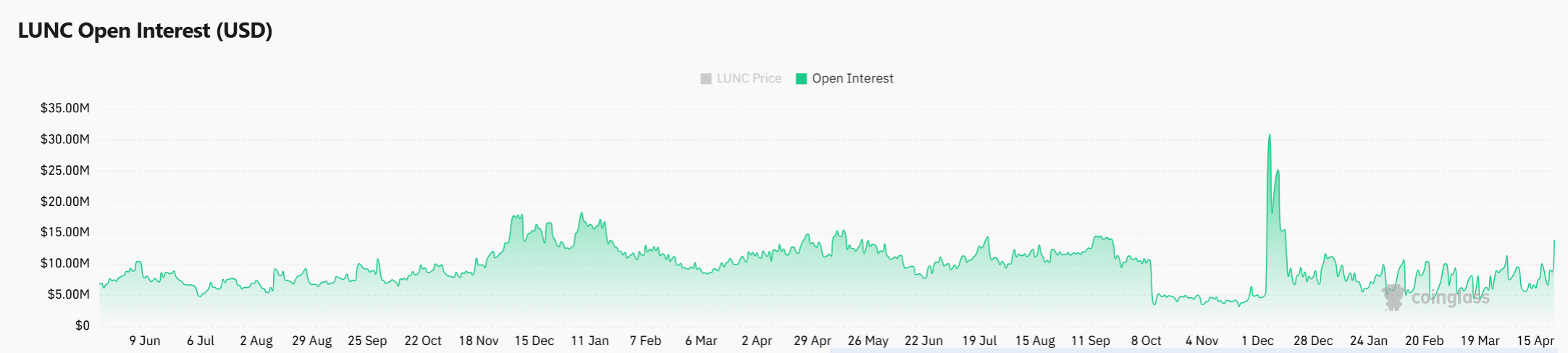Screen dimensions: 1568x353
Task: Click the LUNC Open Interest (USD) title
Action: (145, 30)
